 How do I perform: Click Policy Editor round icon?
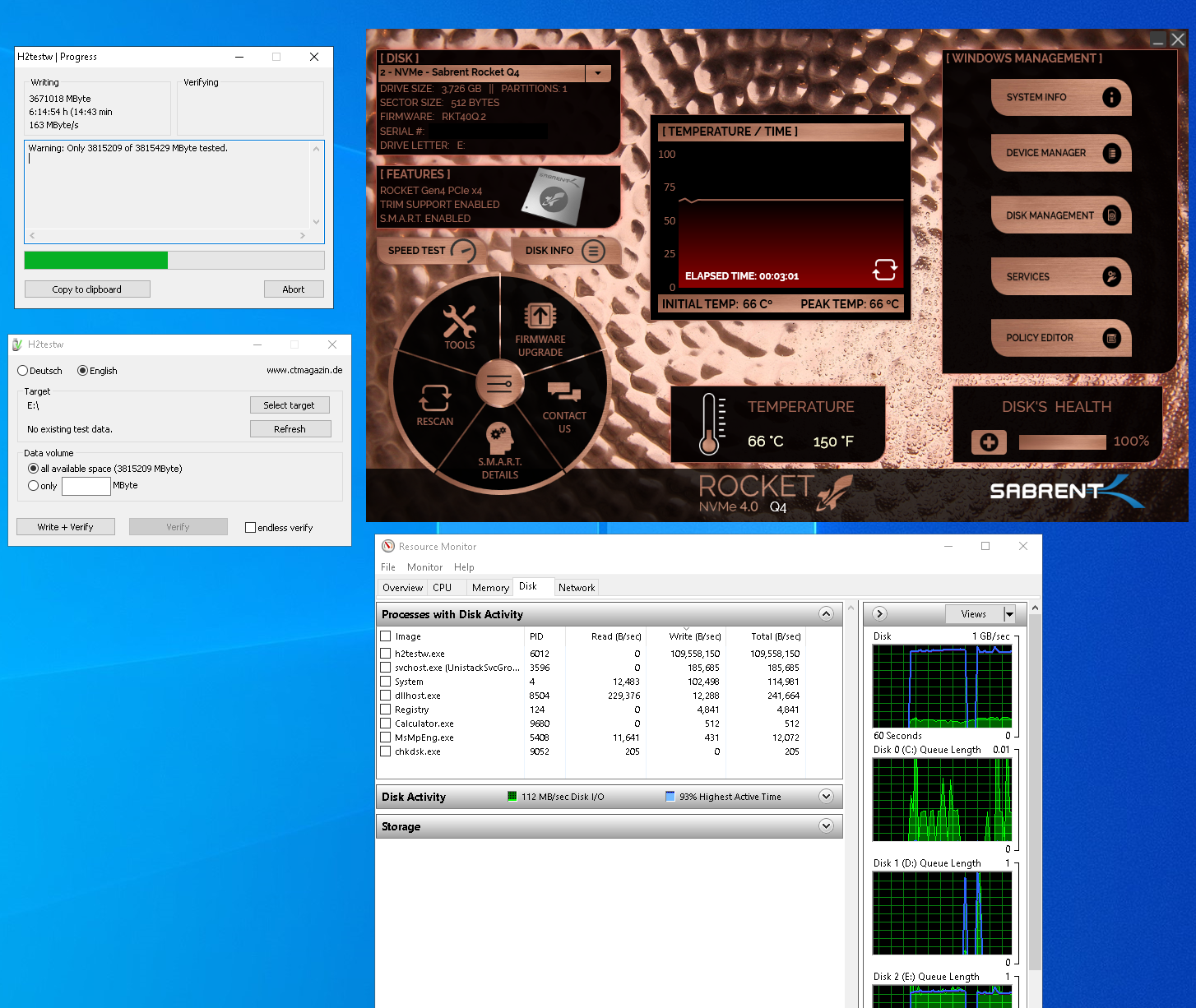(x=1111, y=338)
